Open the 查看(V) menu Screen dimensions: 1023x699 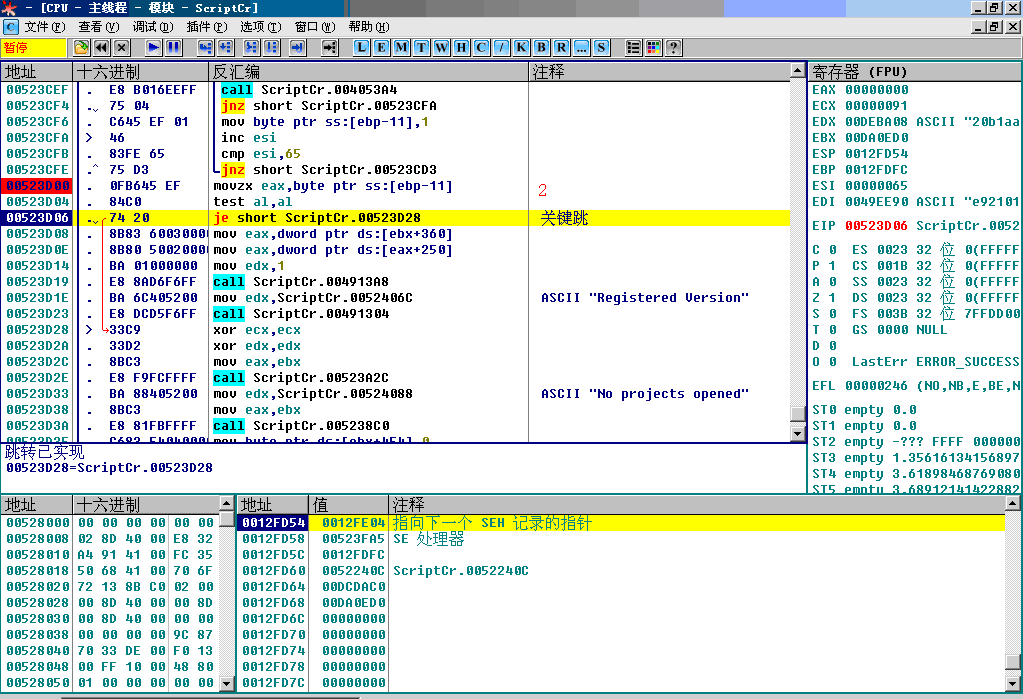pos(99,27)
